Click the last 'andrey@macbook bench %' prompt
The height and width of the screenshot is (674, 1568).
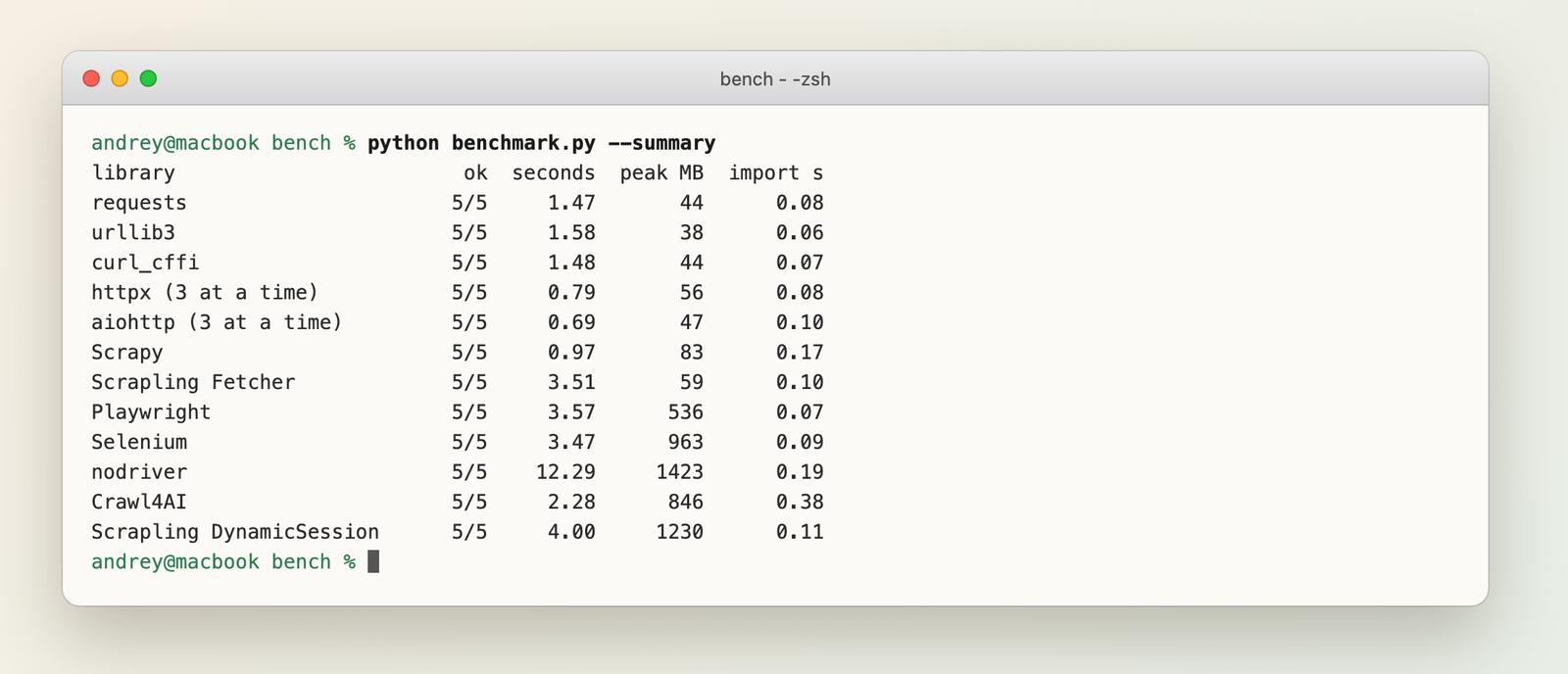[x=223, y=561]
